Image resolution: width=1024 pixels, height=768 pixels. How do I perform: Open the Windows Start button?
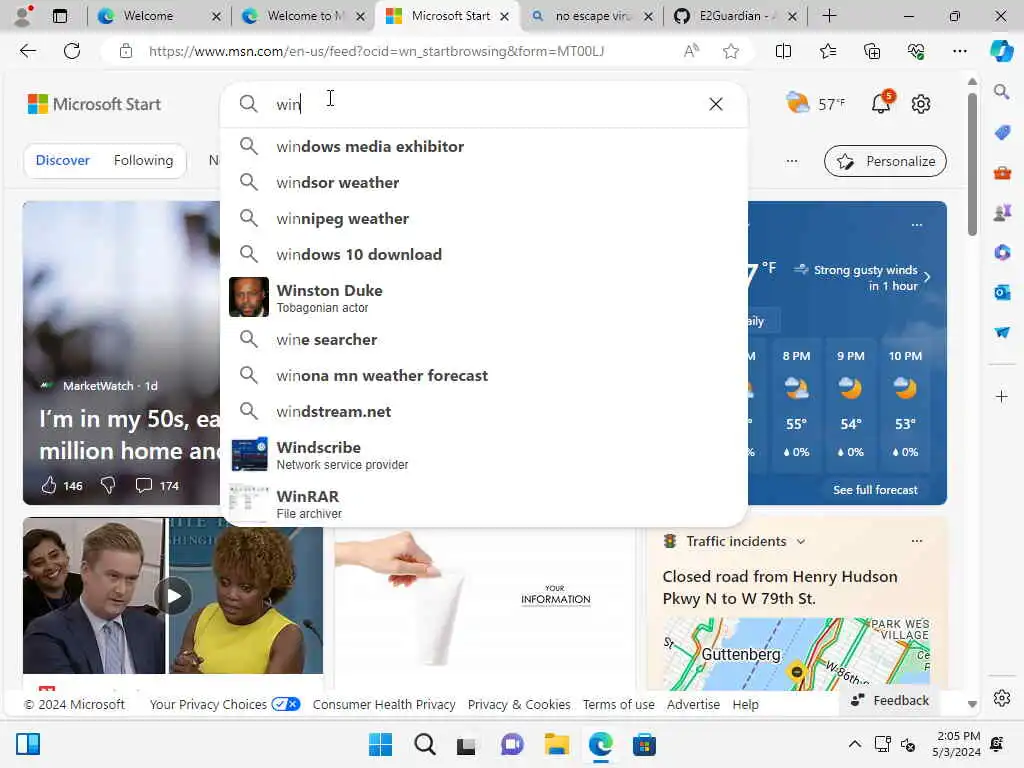coord(380,744)
